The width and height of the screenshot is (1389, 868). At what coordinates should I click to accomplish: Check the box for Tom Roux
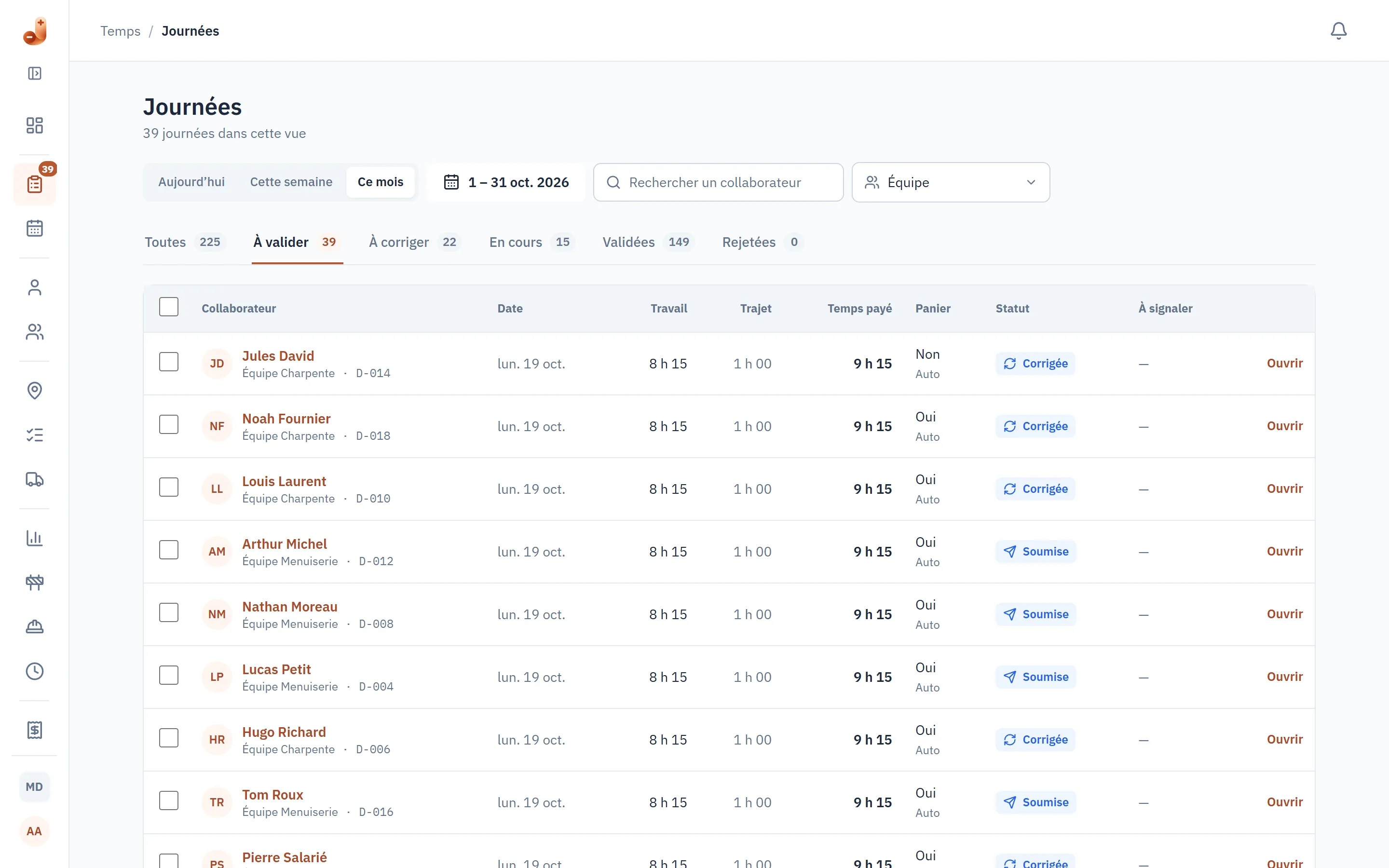[x=169, y=801]
